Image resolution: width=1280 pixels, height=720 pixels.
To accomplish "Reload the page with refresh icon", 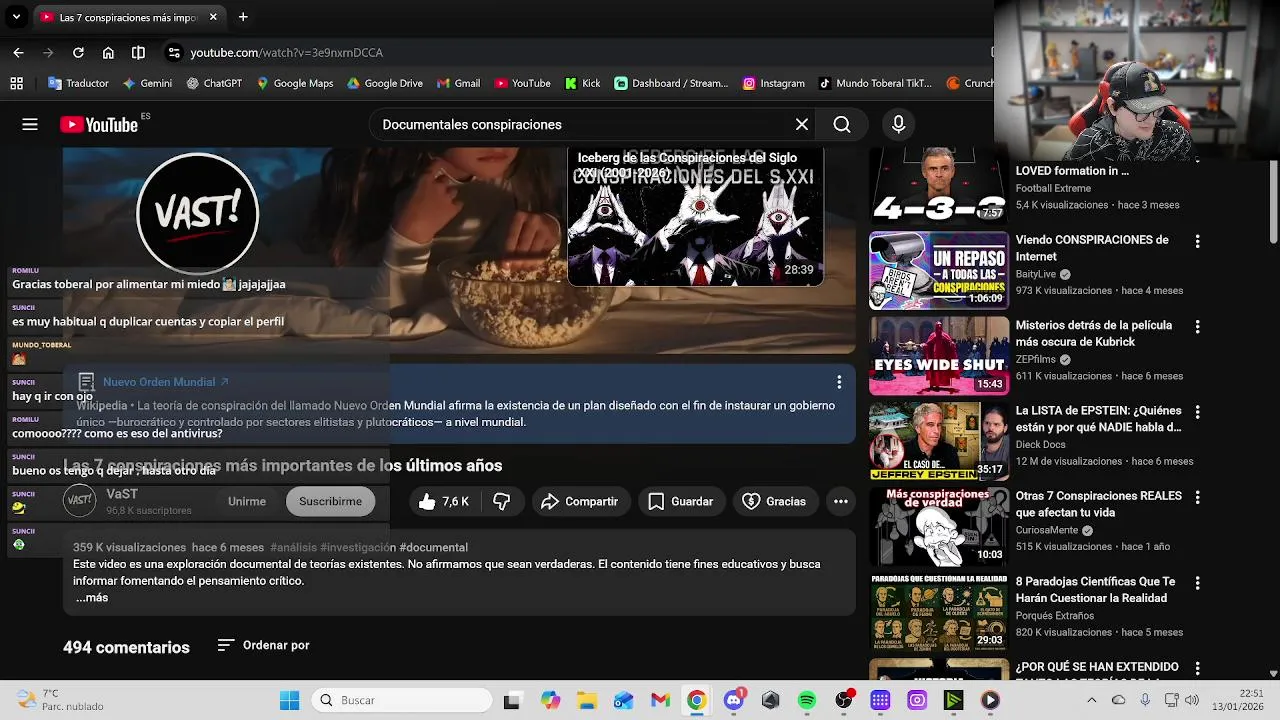I will pyautogui.click(x=78, y=52).
